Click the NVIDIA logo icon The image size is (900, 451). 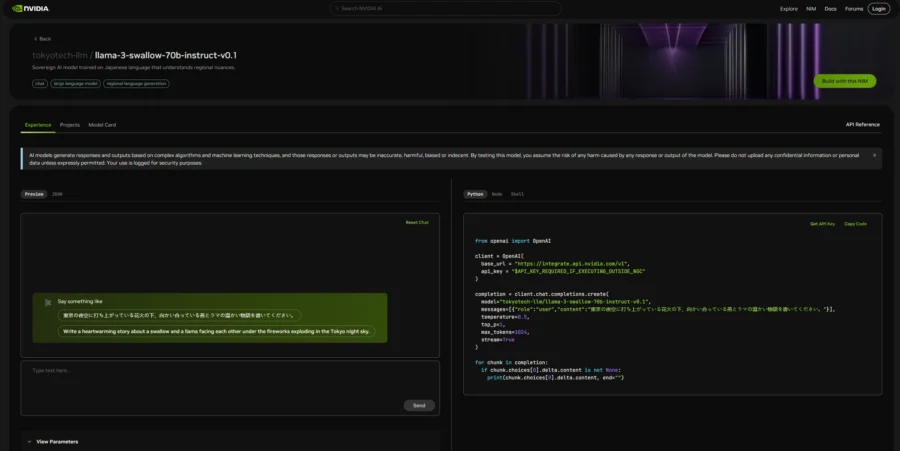(x=17, y=9)
